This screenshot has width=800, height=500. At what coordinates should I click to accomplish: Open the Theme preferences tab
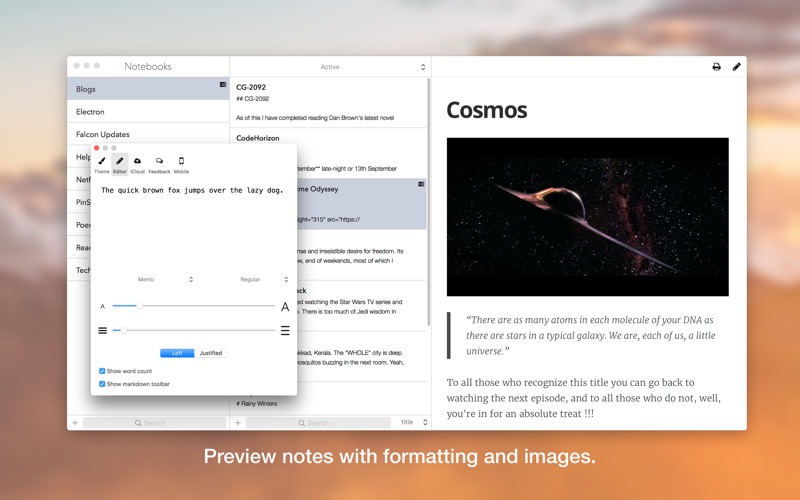[x=102, y=164]
